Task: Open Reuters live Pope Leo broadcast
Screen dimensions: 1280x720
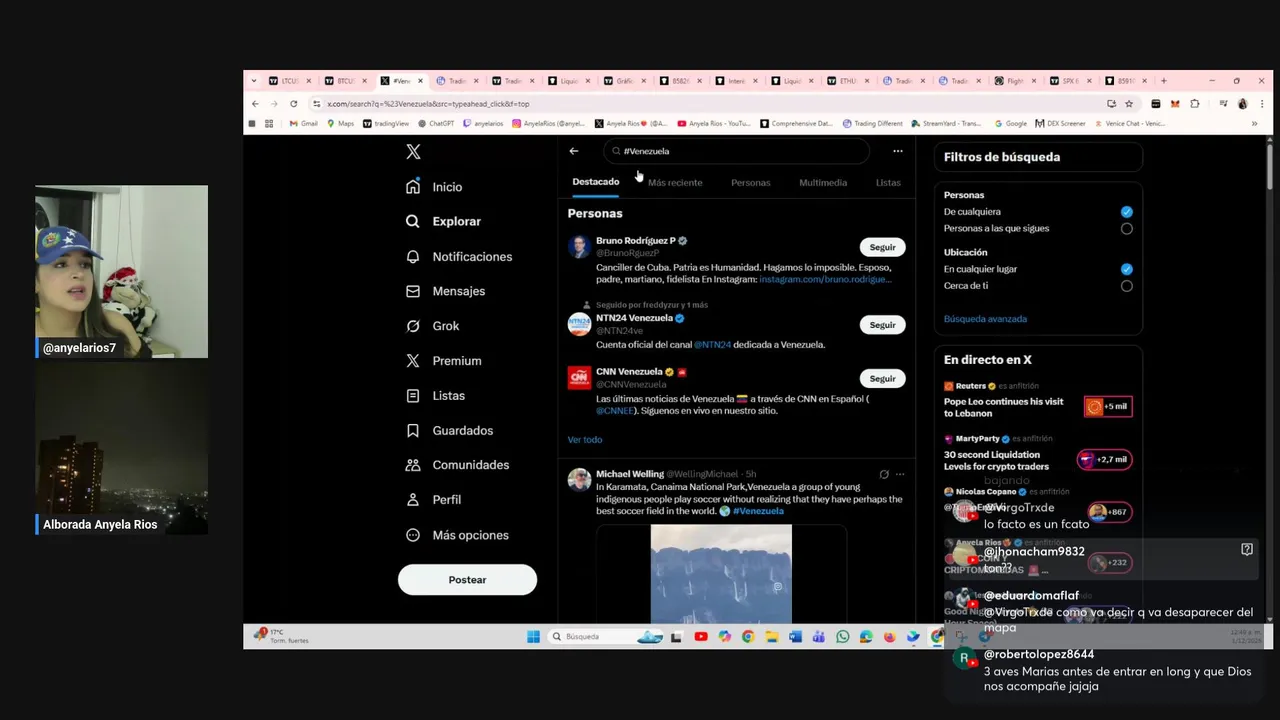Action: (x=1038, y=401)
